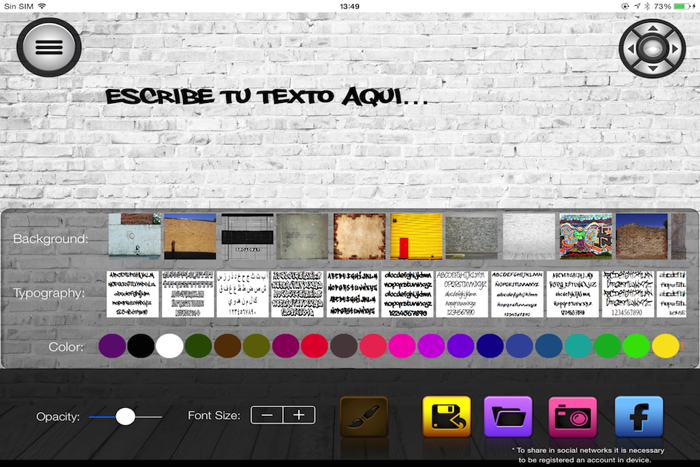
Task: Pick the black color swatch
Action: pos(141,346)
